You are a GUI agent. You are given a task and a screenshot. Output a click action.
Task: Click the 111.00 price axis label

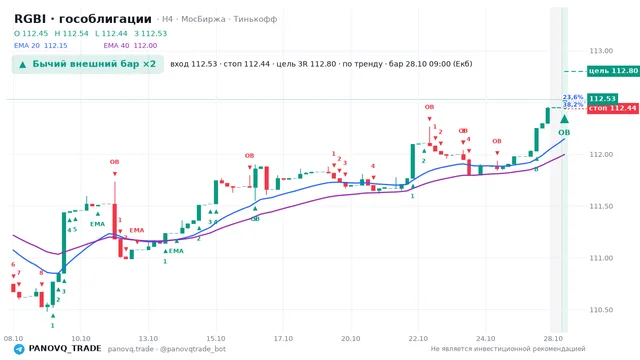[x=601, y=258]
